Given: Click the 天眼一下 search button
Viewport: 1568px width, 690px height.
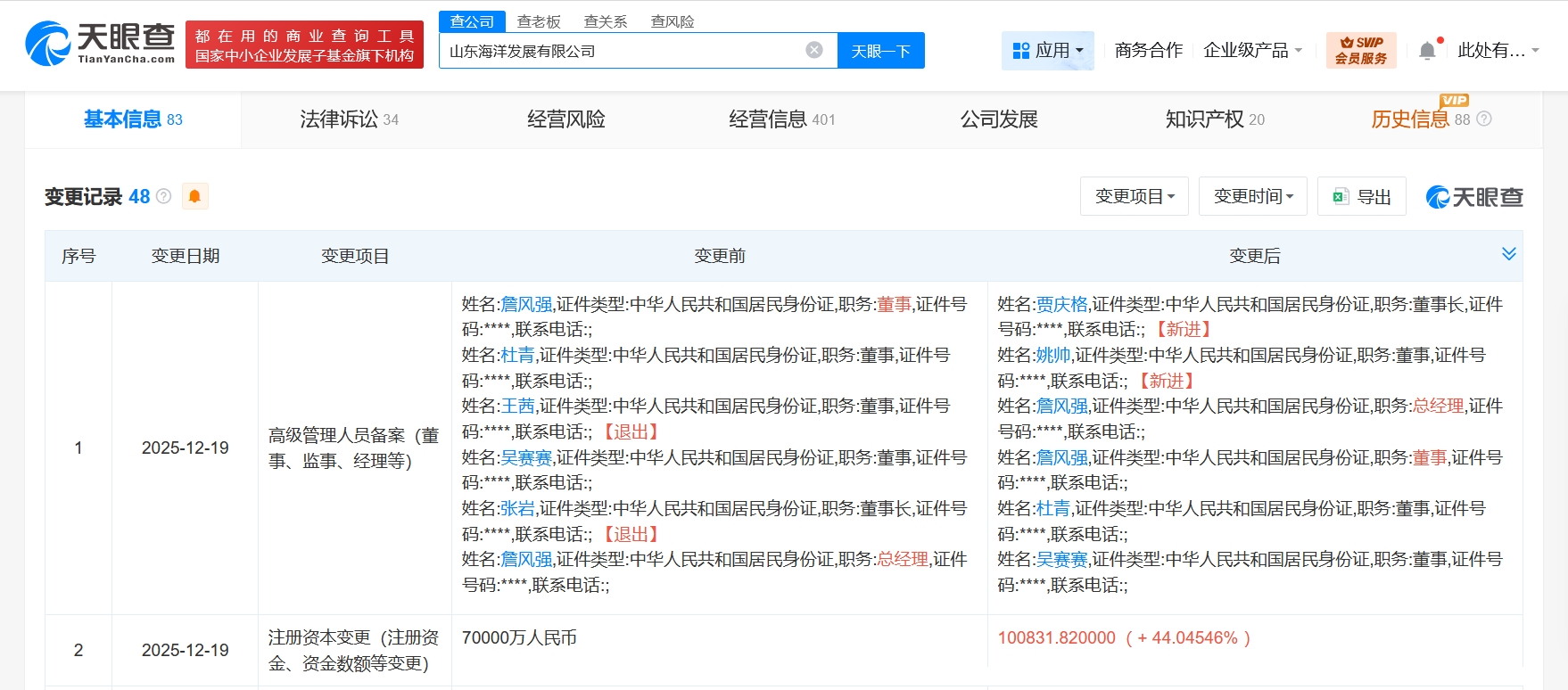Looking at the screenshot, I should [880, 51].
